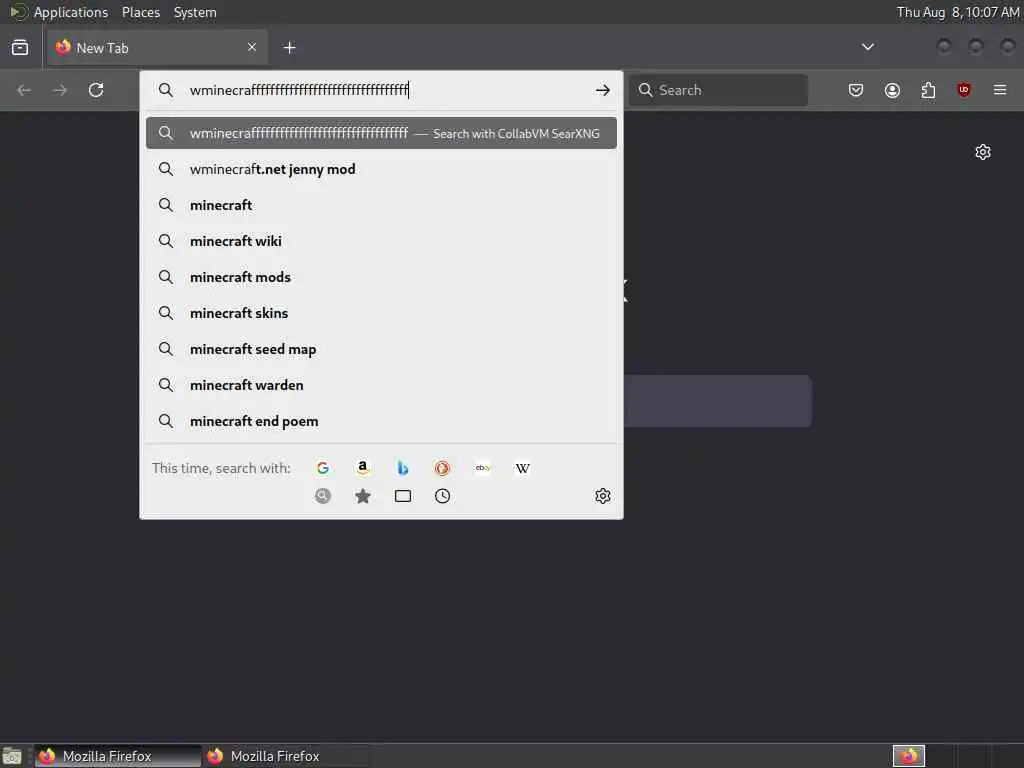
Task: Switch to first Mozilla Firefox taskbar window
Action: (x=118, y=756)
